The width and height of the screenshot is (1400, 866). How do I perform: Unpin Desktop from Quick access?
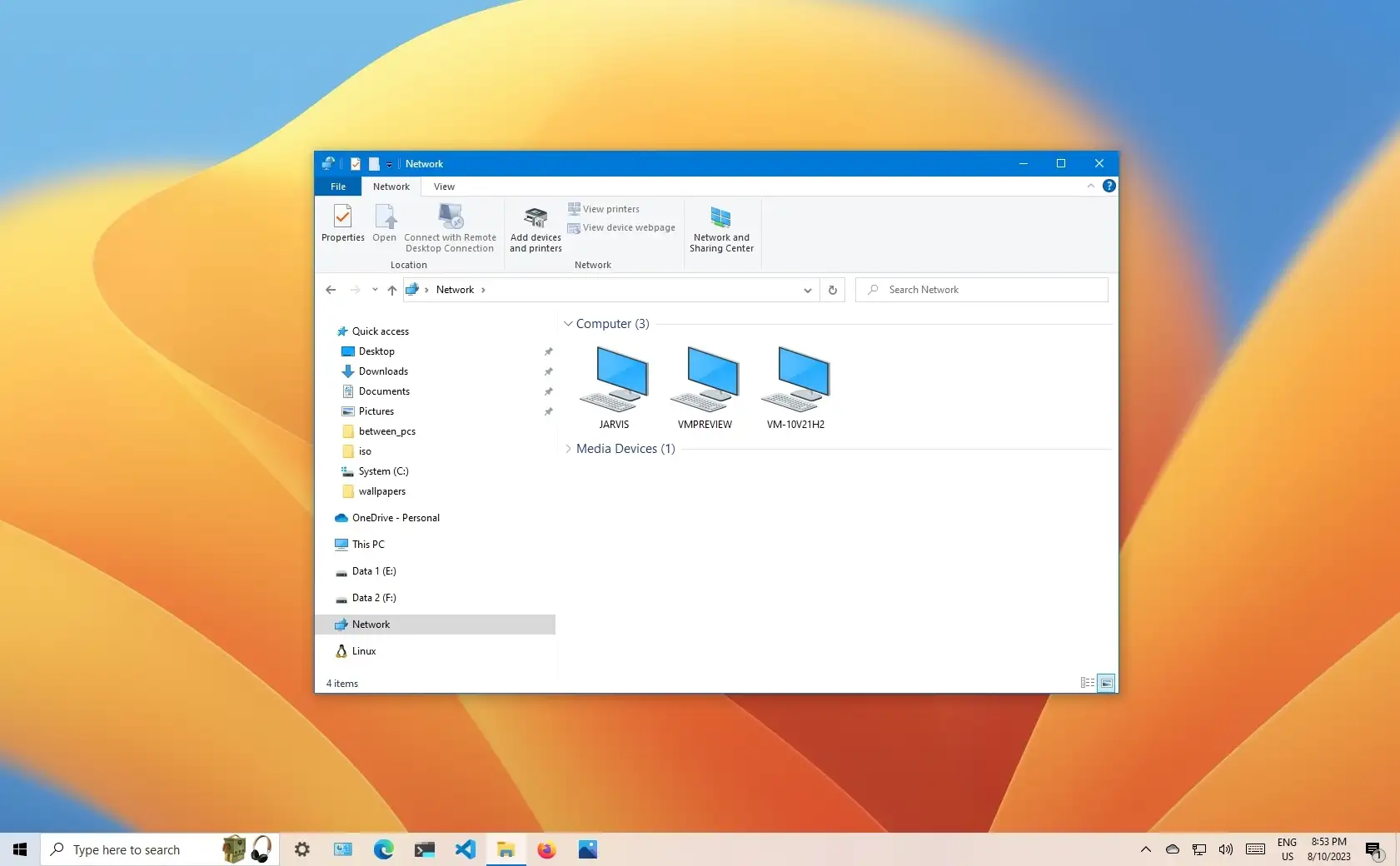(x=548, y=351)
